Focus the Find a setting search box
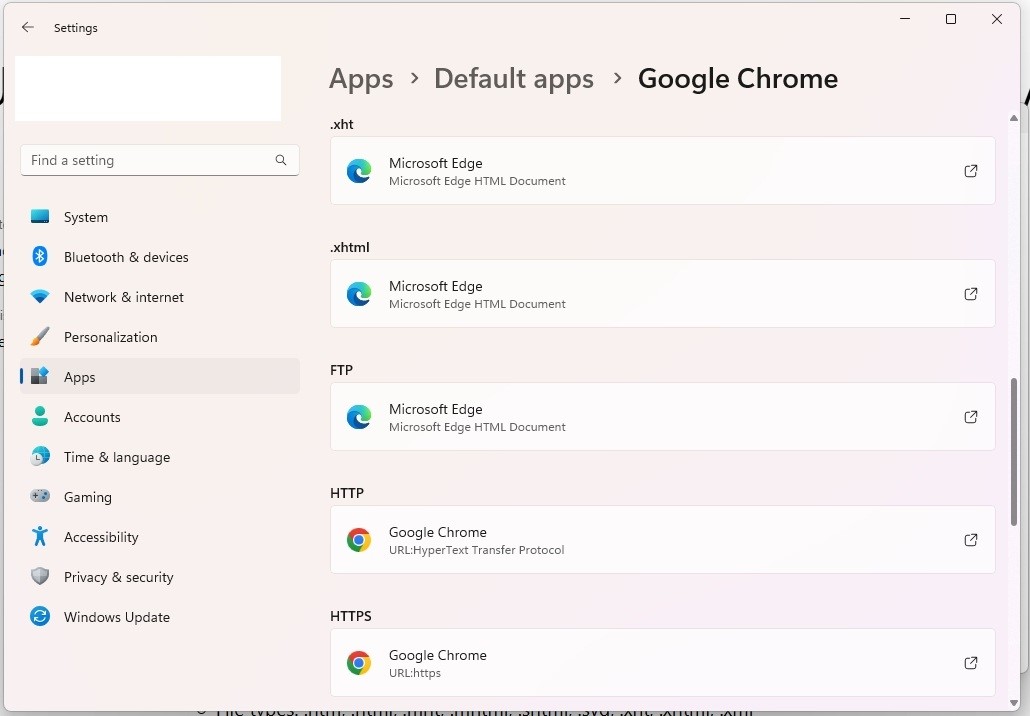1030x716 pixels. [160, 160]
